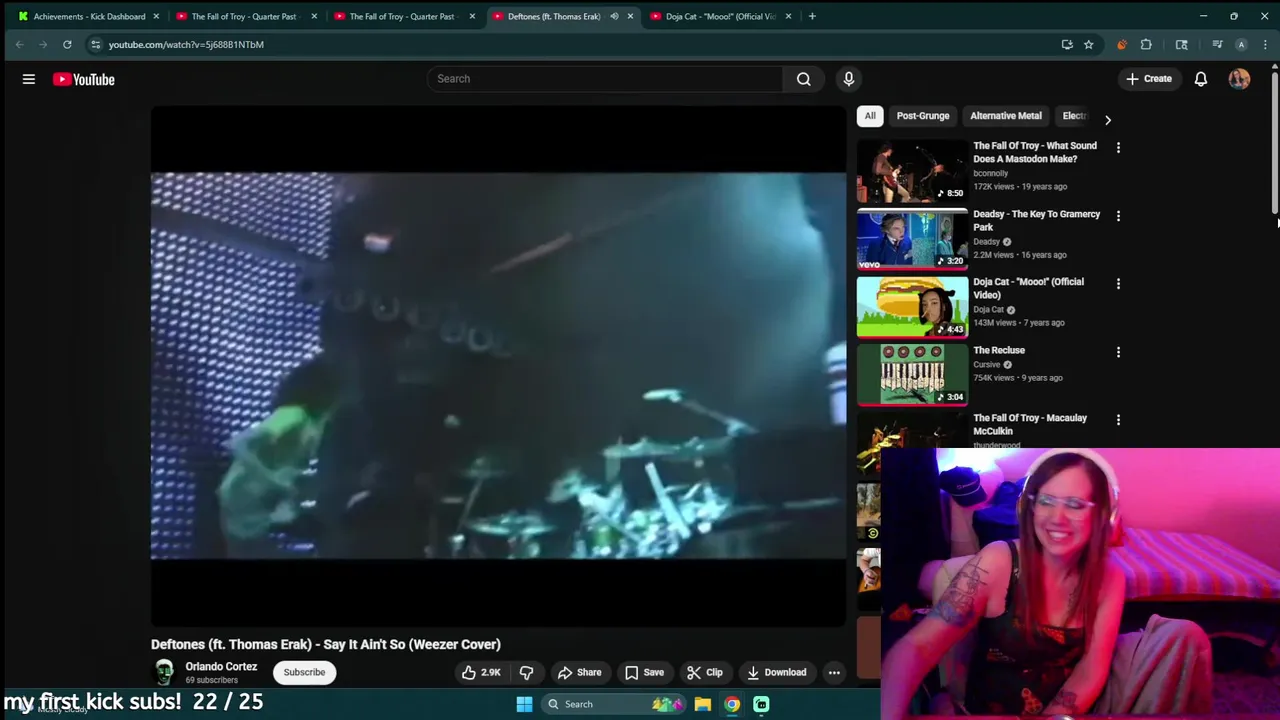Open The Recluse video thumbnail
The width and height of the screenshot is (1280, 720).
[912, 374]
